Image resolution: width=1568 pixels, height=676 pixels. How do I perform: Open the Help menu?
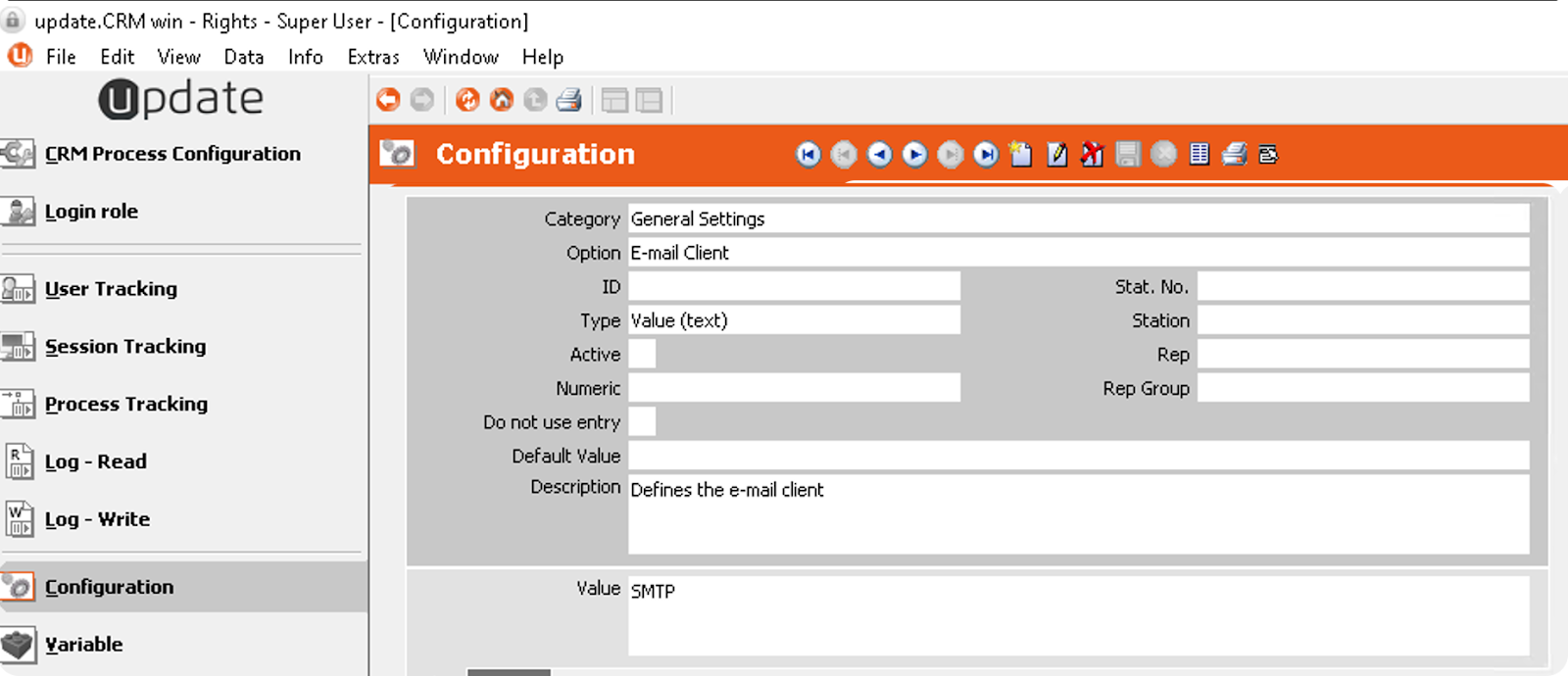[543, 57]
